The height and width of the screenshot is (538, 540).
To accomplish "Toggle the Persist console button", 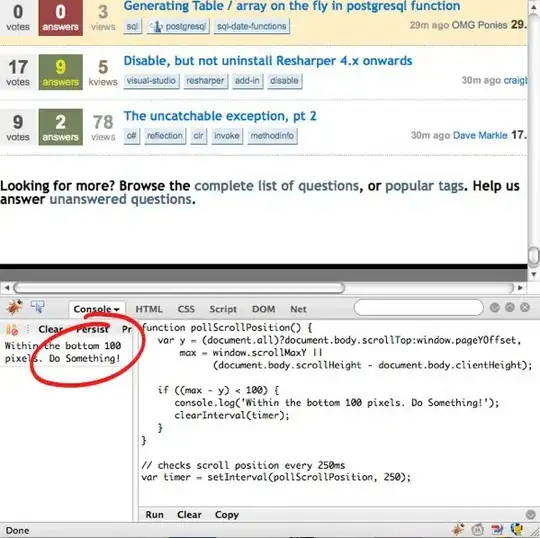I will pyautogui.click(x=92, y=329).
